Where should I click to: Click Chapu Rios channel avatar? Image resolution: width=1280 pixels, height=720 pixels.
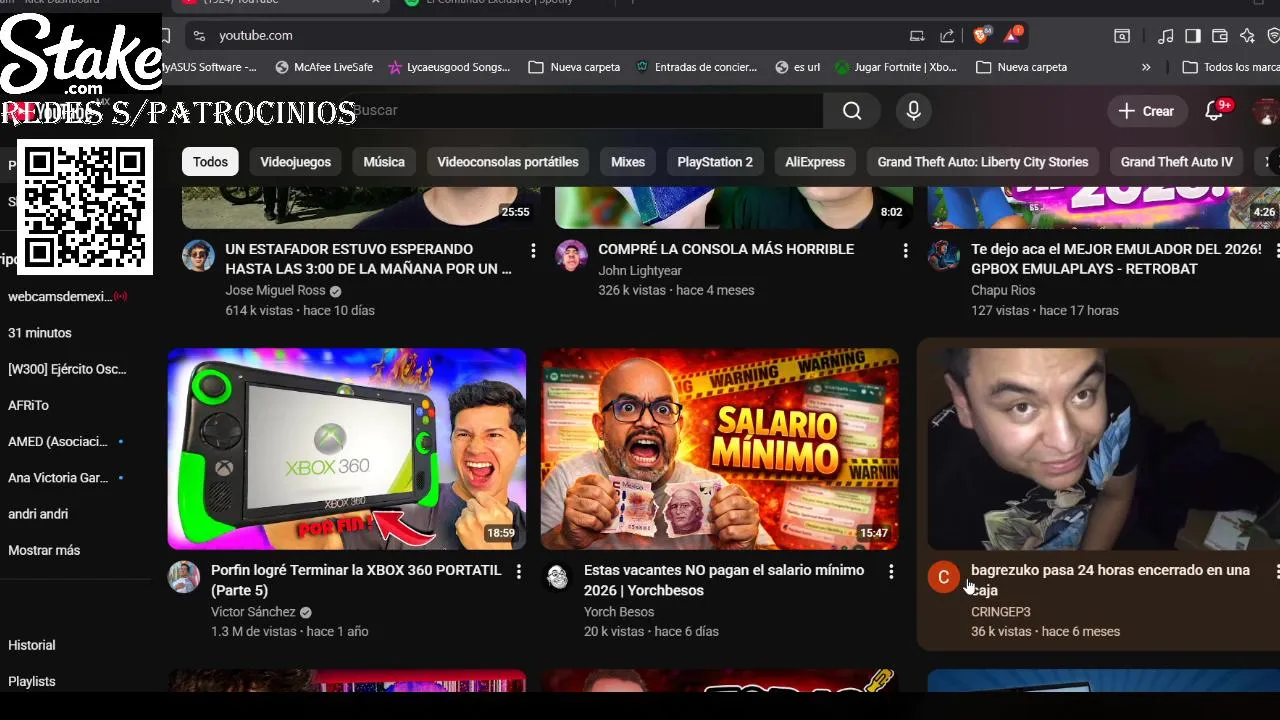click(x=944, y=256)
